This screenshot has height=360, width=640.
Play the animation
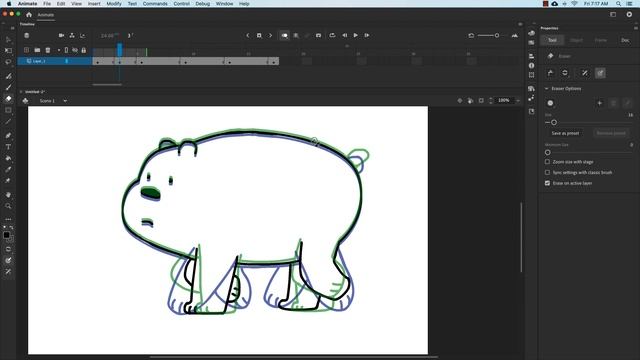point(356,36)
